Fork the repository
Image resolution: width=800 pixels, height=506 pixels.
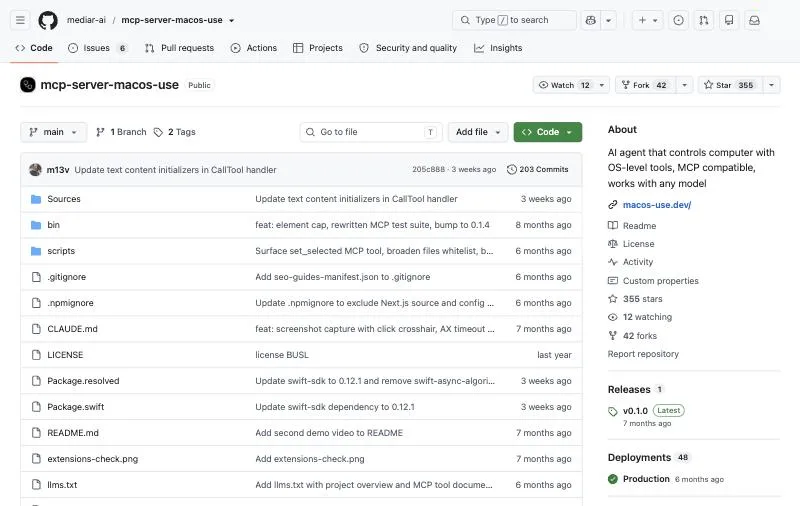tap(646, 85)
